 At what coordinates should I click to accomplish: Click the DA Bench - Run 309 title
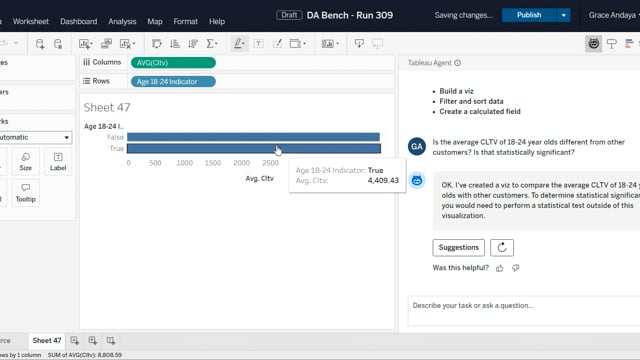point(350,15)
